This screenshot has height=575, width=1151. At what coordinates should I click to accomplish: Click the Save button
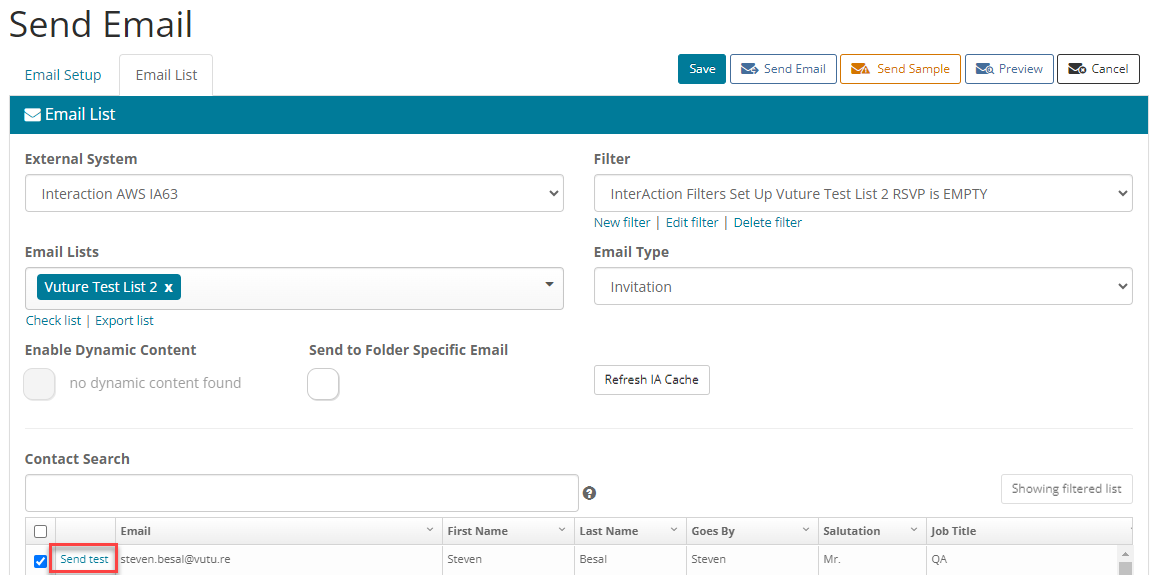point(702,69)
